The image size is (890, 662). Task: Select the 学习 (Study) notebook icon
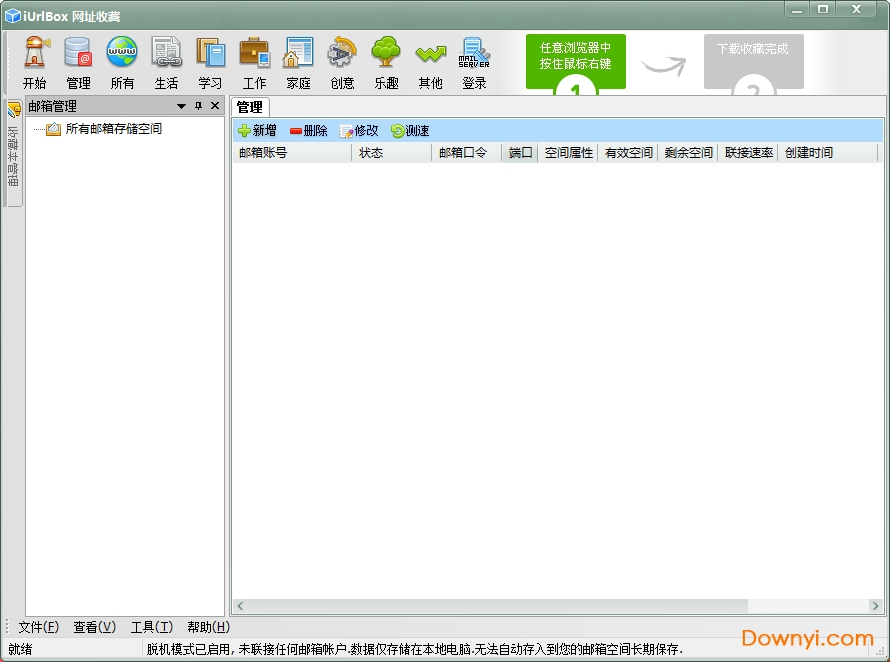point(210,60)
